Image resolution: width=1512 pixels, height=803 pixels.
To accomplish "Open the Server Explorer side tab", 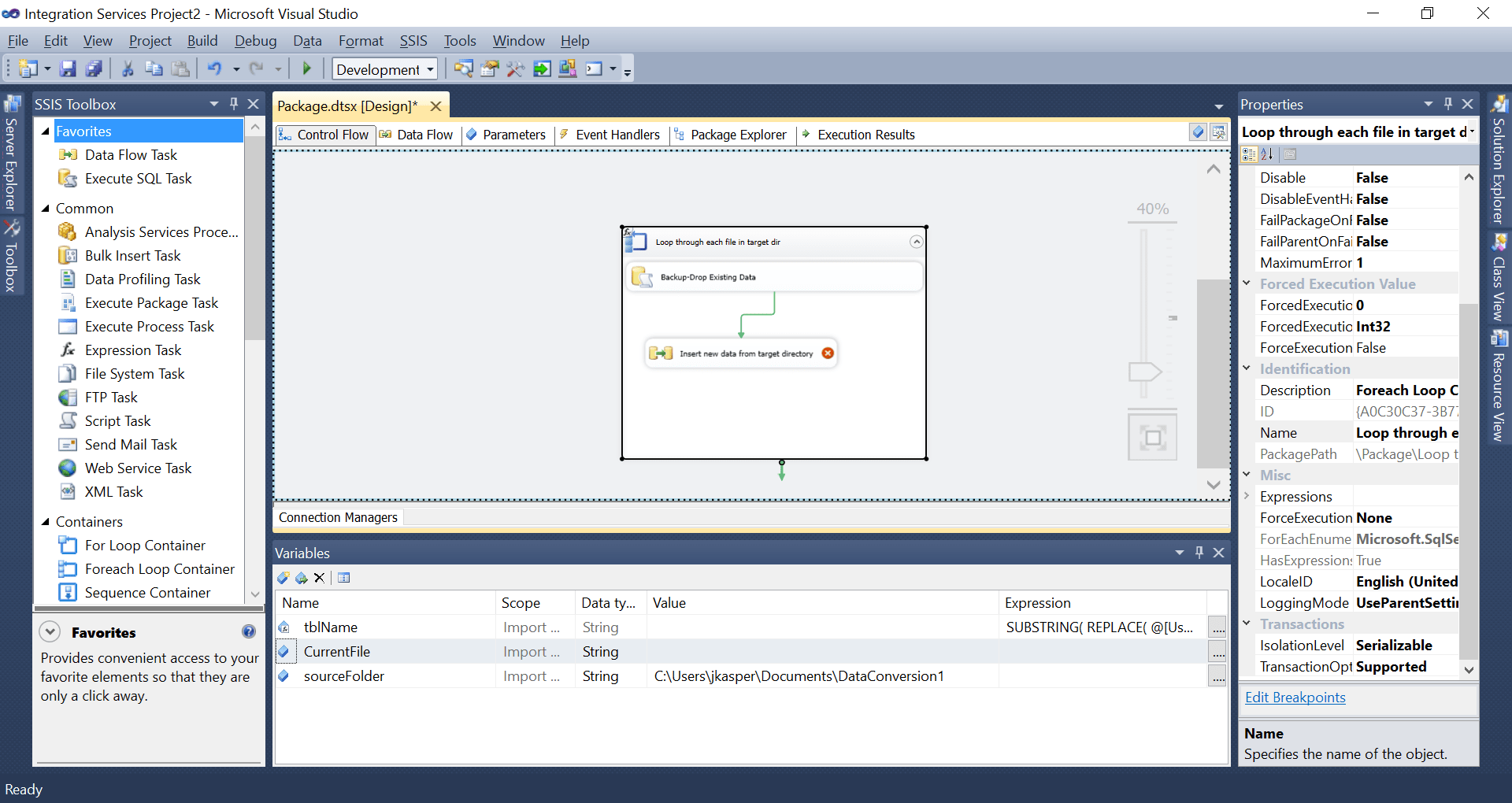I will tap(11, 154).
